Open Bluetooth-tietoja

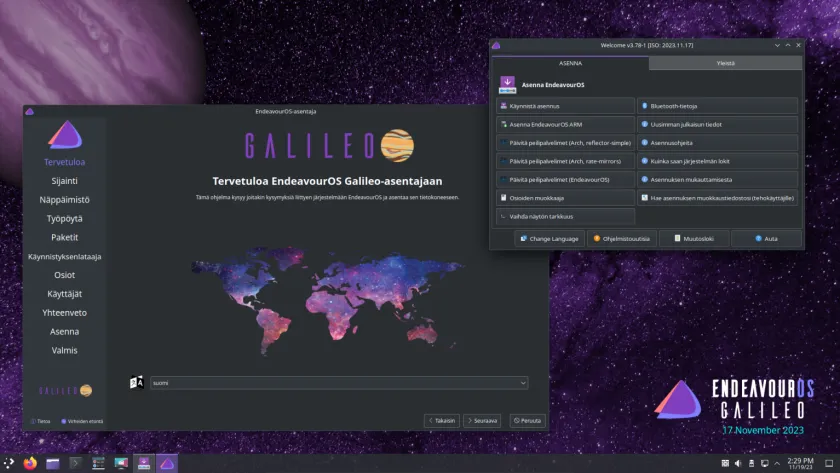717,106
